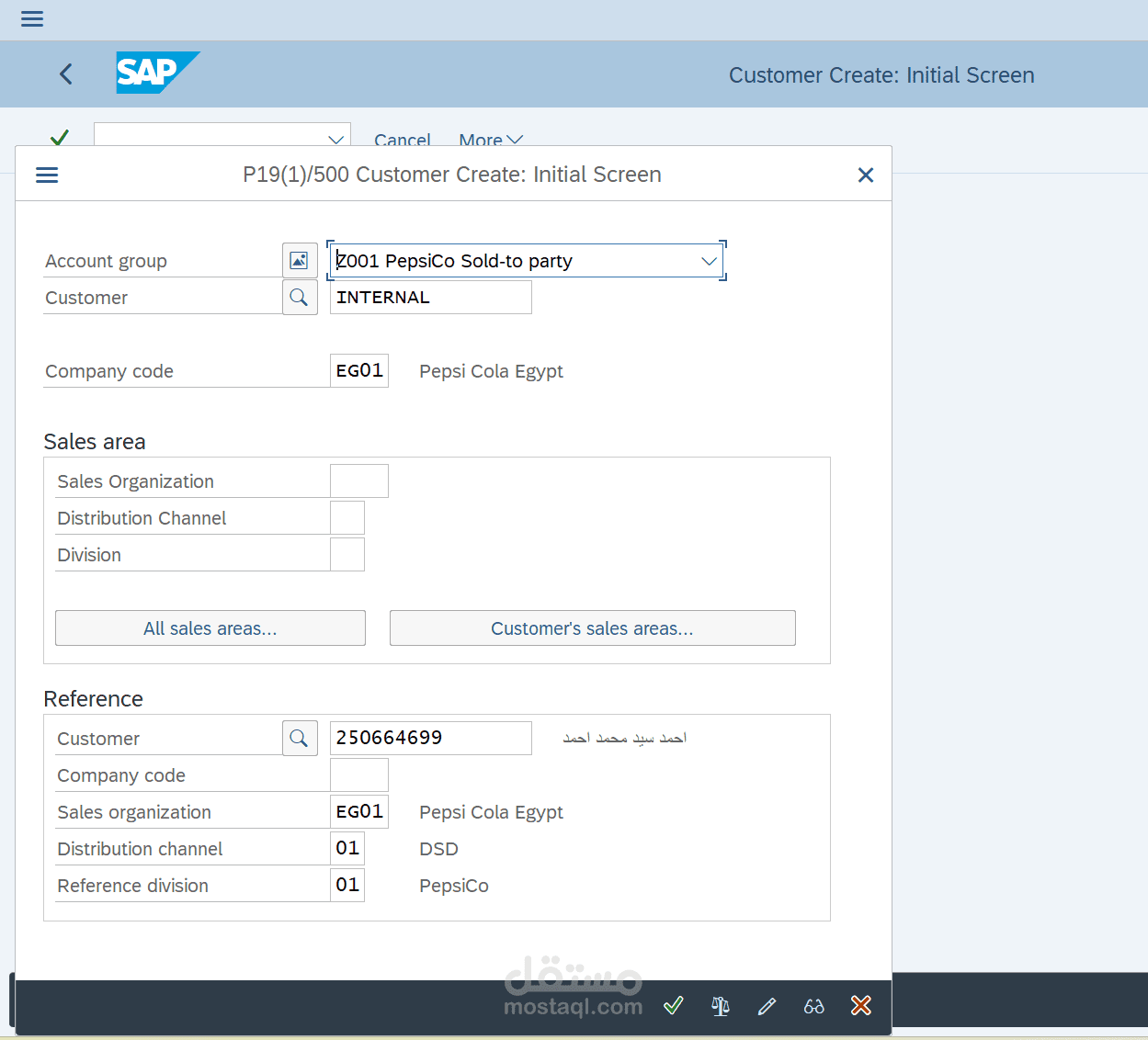
Task: Close the Customer Create dialog
Action: click(865, 175)
